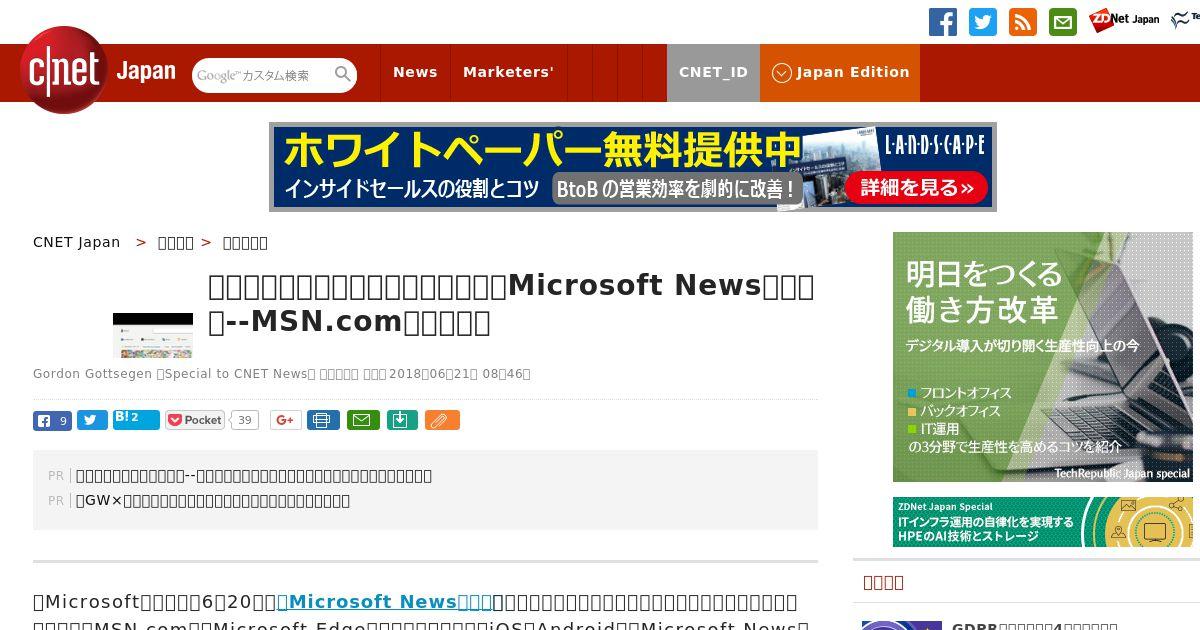Print the article via printer icon
Viewport: 1200px width, 630px height.
tap(323, 420)
